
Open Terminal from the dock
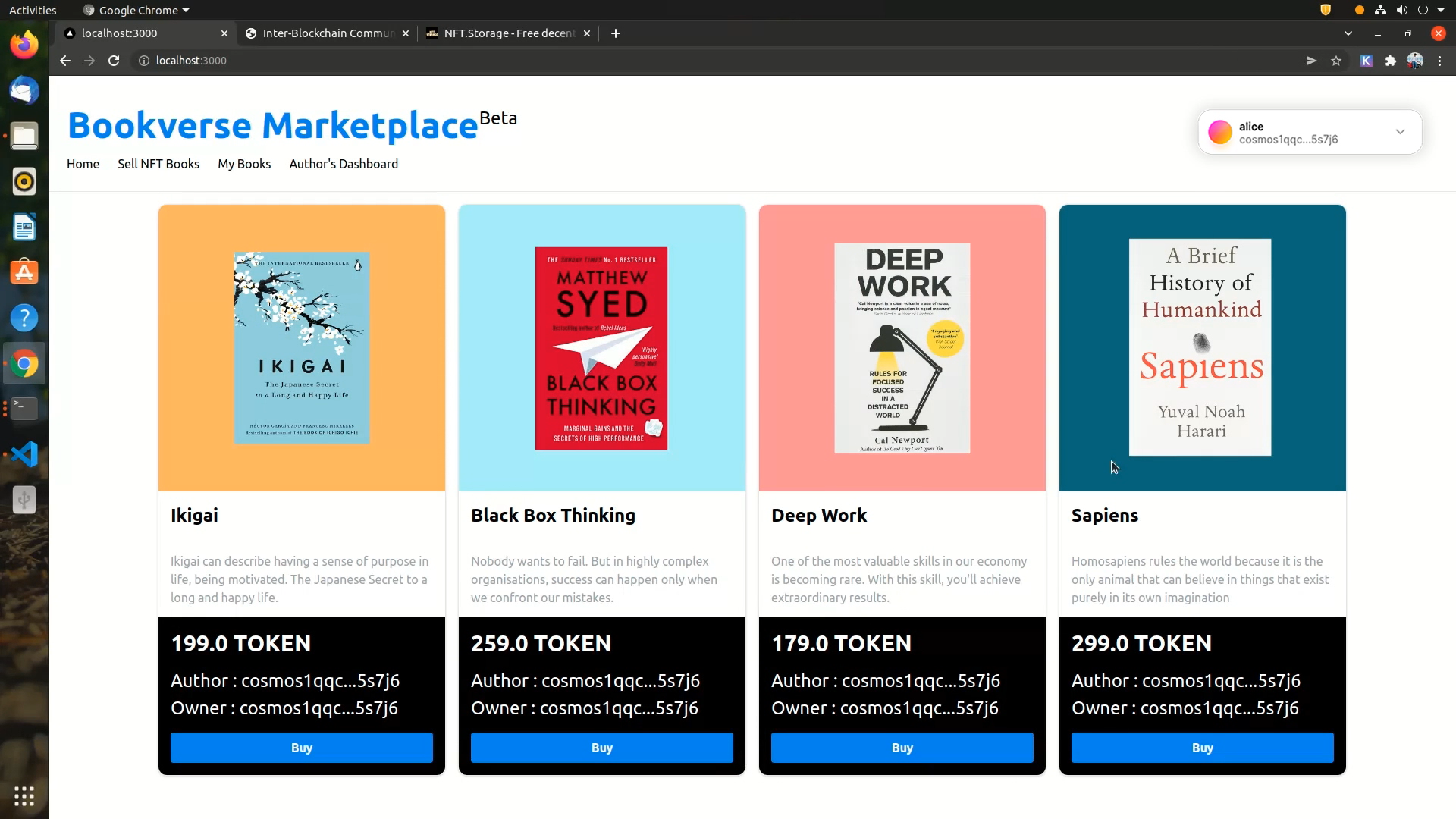tap(24, 409)
